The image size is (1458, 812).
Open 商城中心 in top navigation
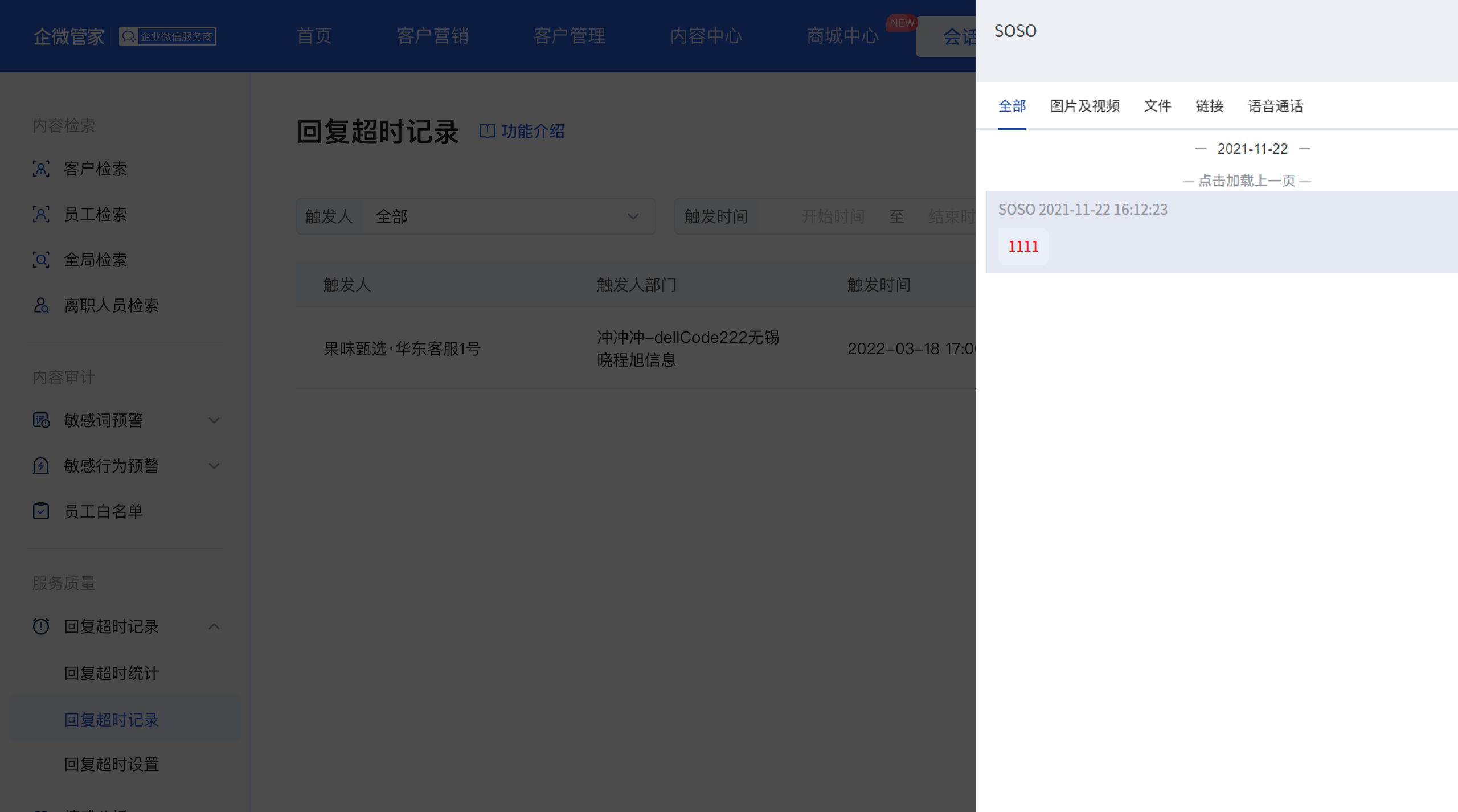tap(843, 36)
